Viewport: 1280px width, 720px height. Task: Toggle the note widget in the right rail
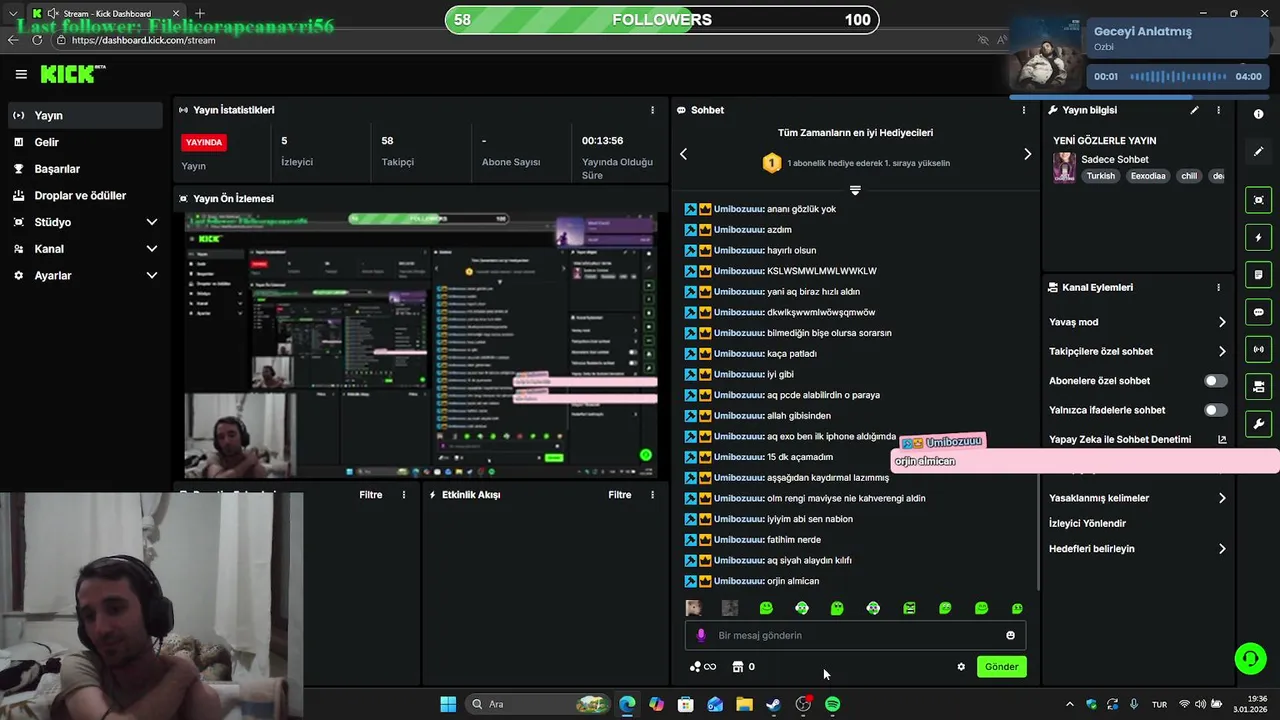[x=1258, y=275]
